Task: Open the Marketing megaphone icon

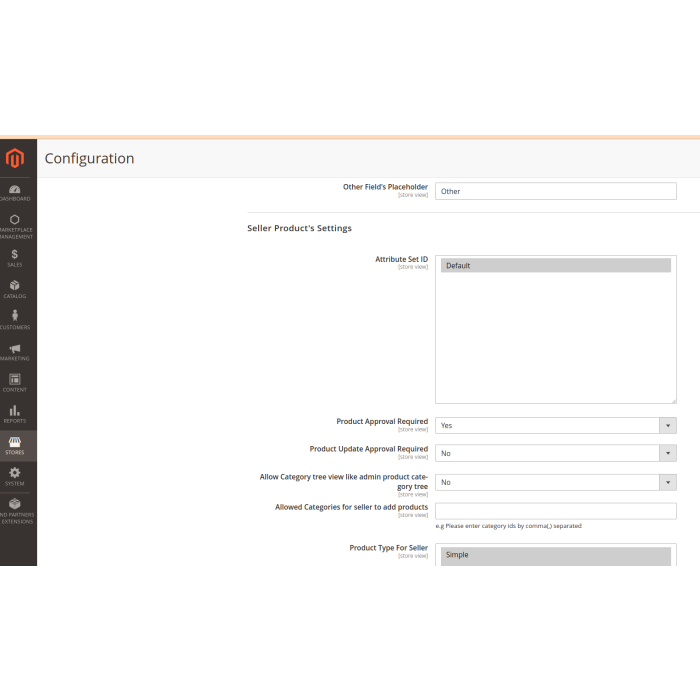Action: click(15, 352)
